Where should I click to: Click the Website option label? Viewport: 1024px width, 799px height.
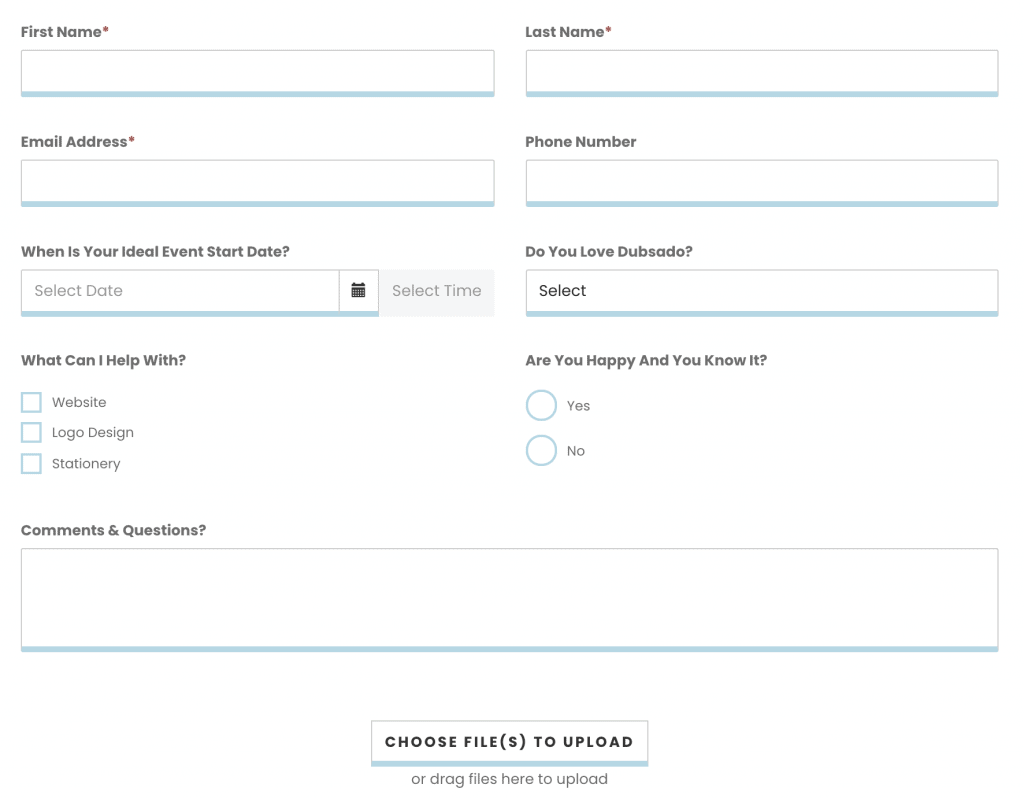(x=79, y=402)
